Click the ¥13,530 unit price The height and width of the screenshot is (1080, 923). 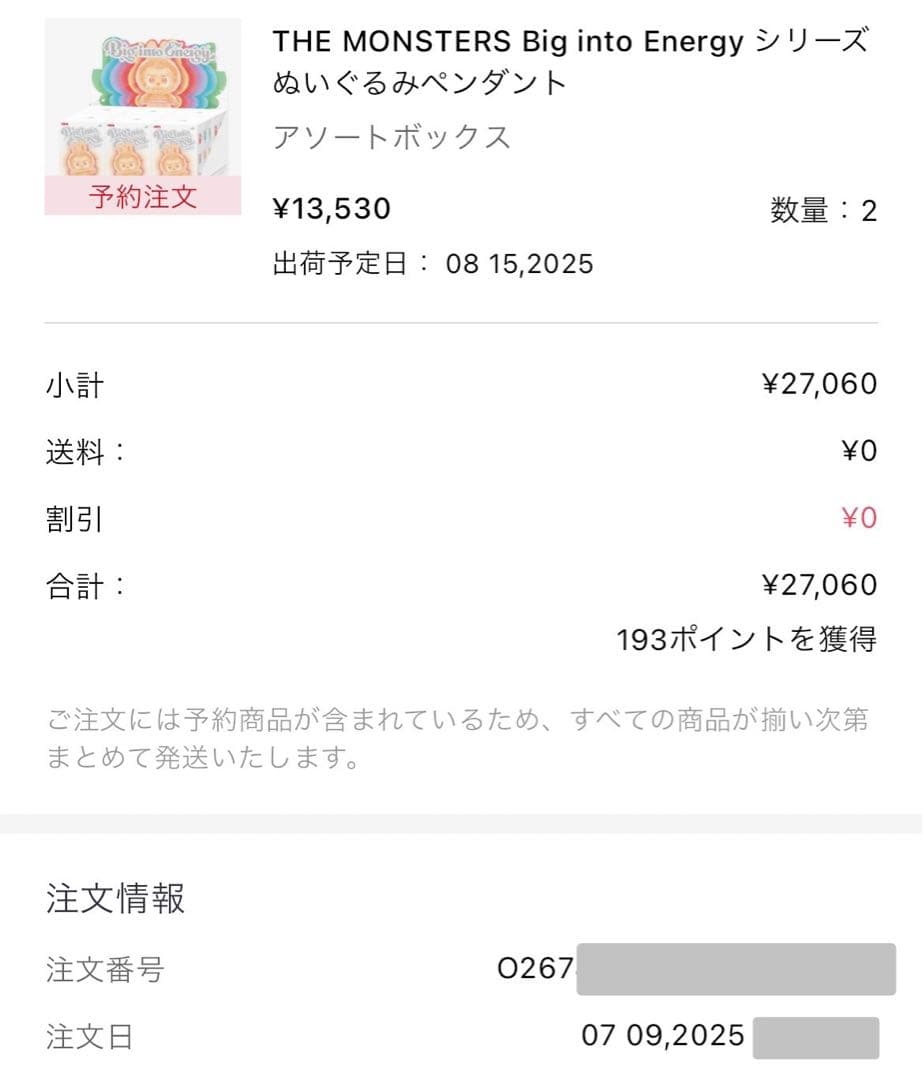[332, 209]
